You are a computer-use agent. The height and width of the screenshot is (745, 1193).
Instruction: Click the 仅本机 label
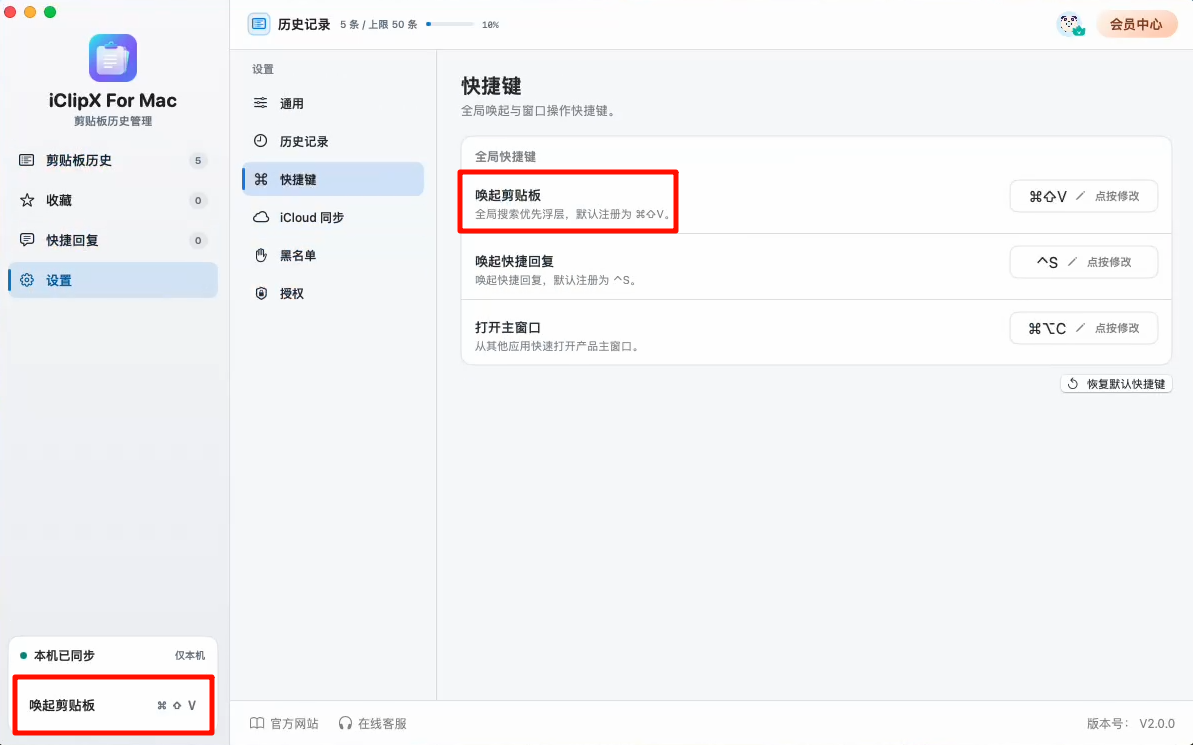pyautogui.click(x=189, y=655)
